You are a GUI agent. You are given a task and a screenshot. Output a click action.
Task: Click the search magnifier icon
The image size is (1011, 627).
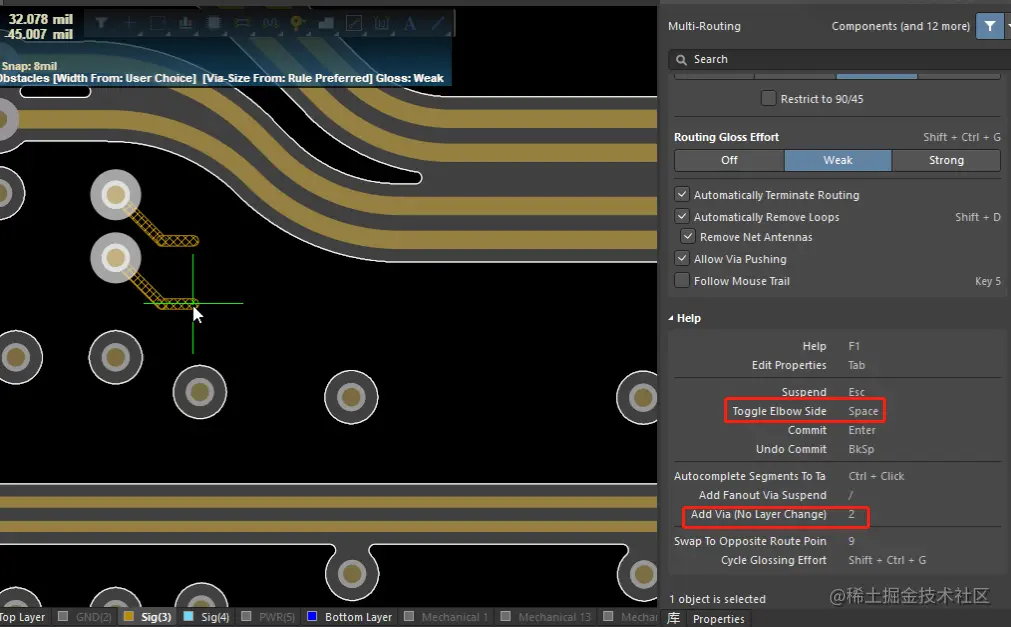click(x=681, y=60)
